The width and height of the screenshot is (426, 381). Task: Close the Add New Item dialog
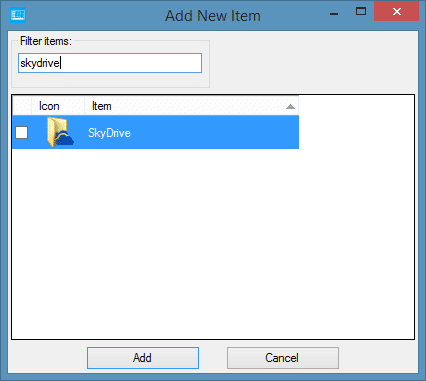tap(396, 12)
